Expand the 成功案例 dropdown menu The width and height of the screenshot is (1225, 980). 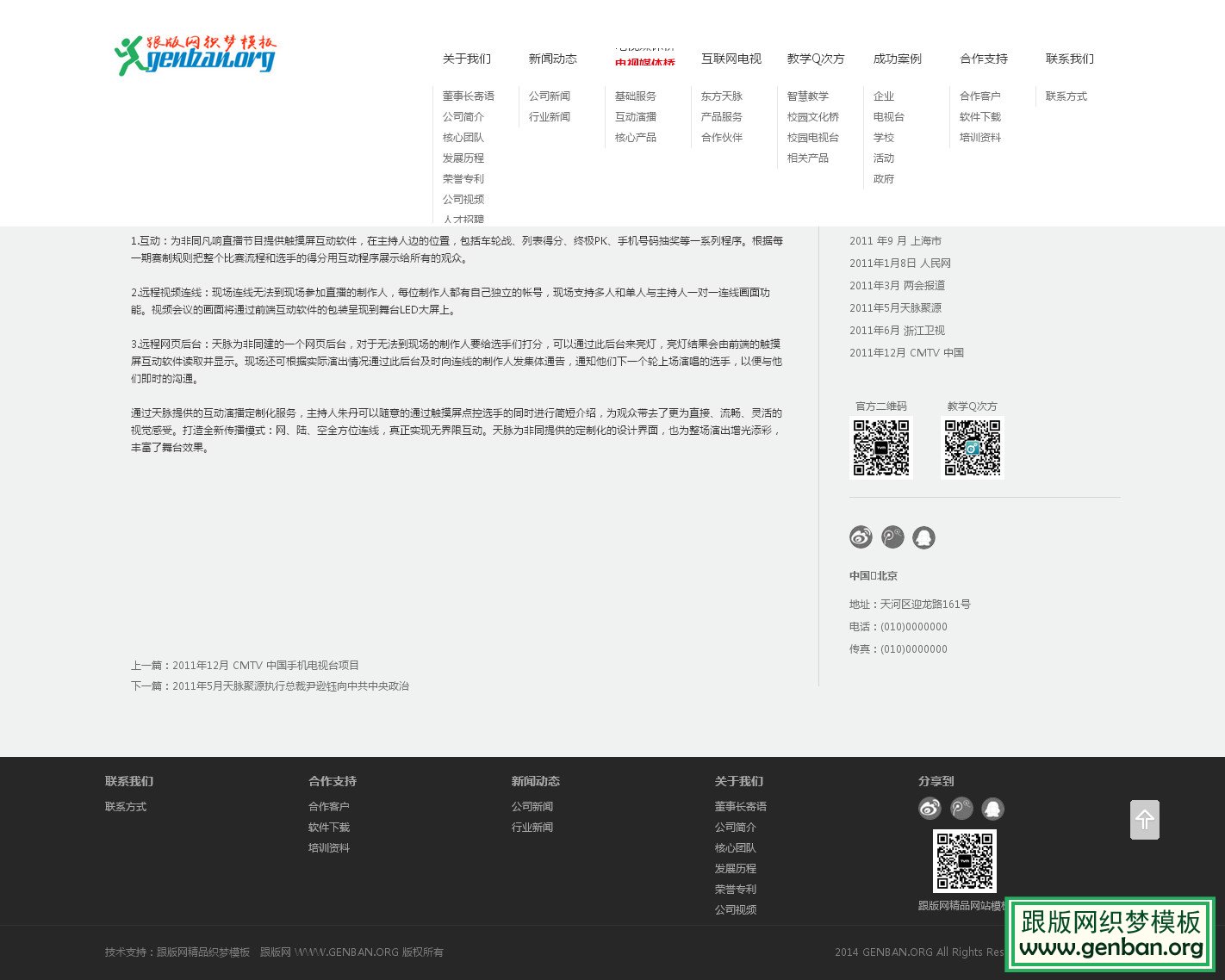(x=896, y=59)
